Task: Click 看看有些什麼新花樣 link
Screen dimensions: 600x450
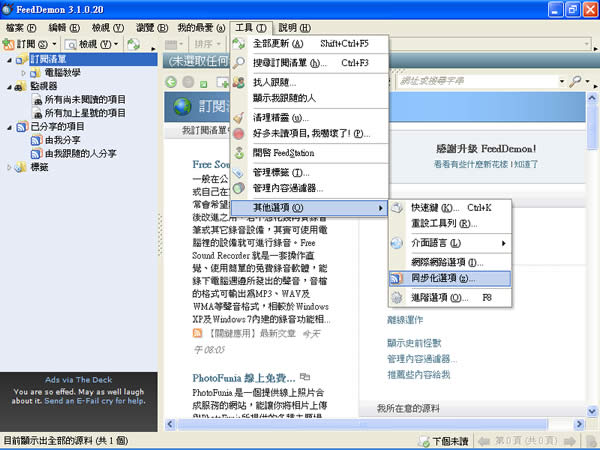Action: coord(471,165)
